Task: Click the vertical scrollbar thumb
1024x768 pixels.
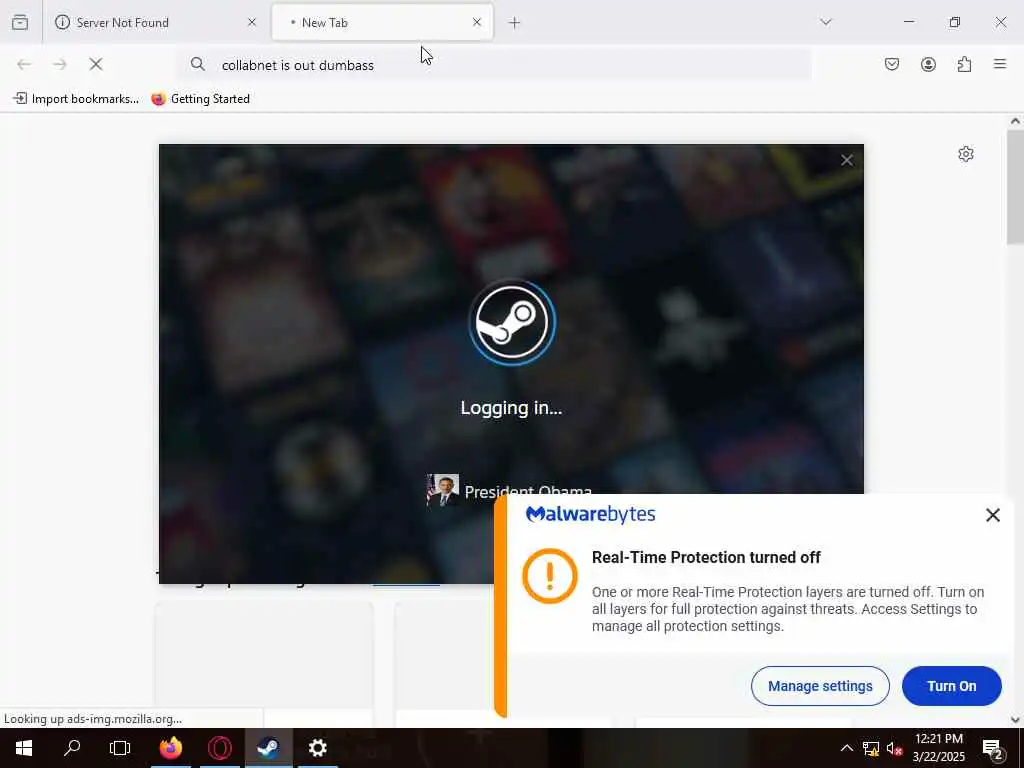Action: pyautogui.click(x=1015, y=187)
